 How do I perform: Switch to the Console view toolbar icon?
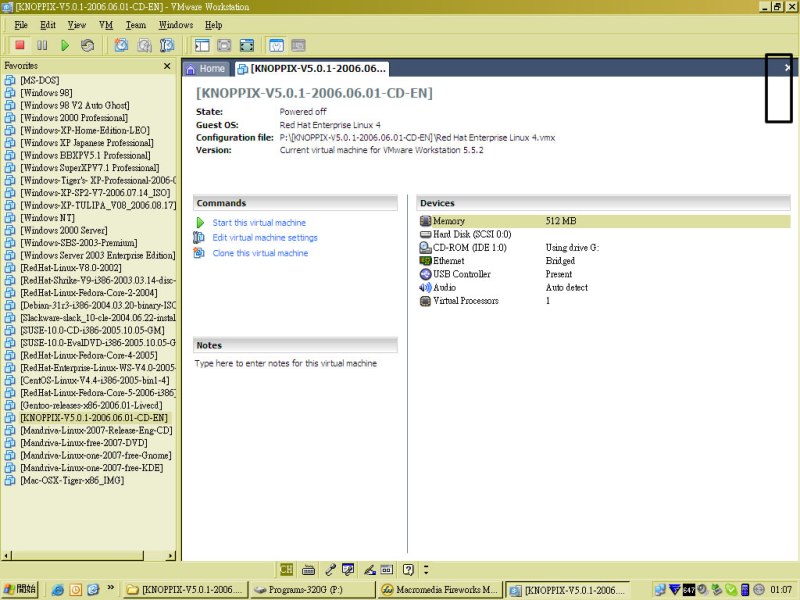pos(298,45)
